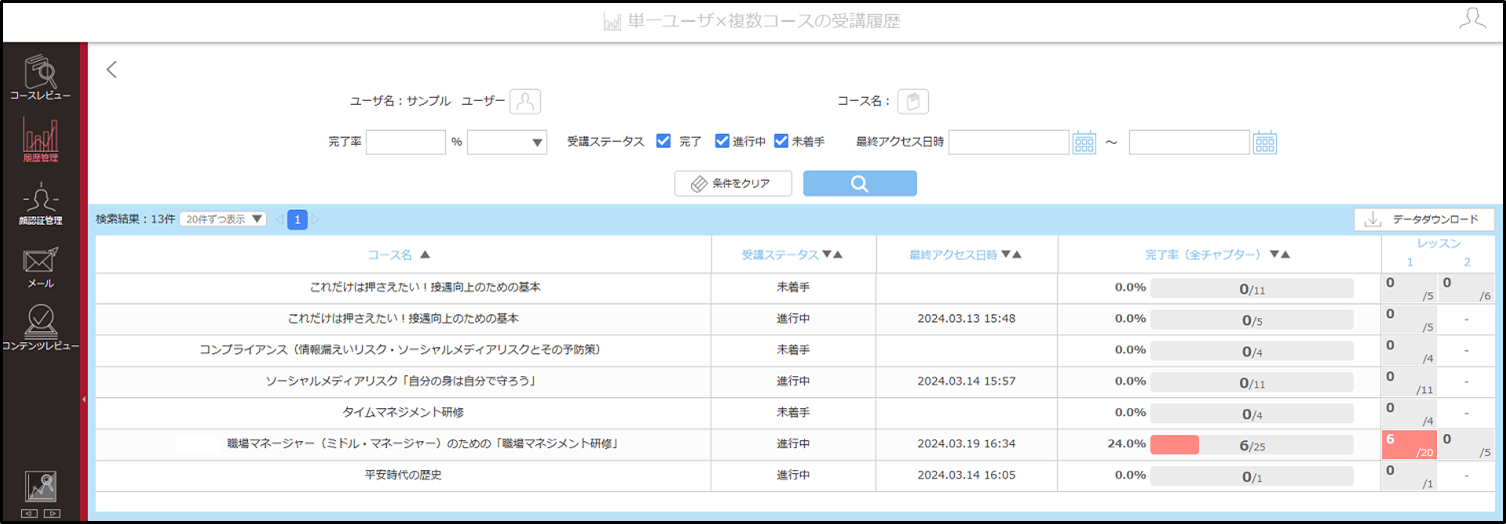Go to the next results page arrow
1506x524 pixels.
315,219
